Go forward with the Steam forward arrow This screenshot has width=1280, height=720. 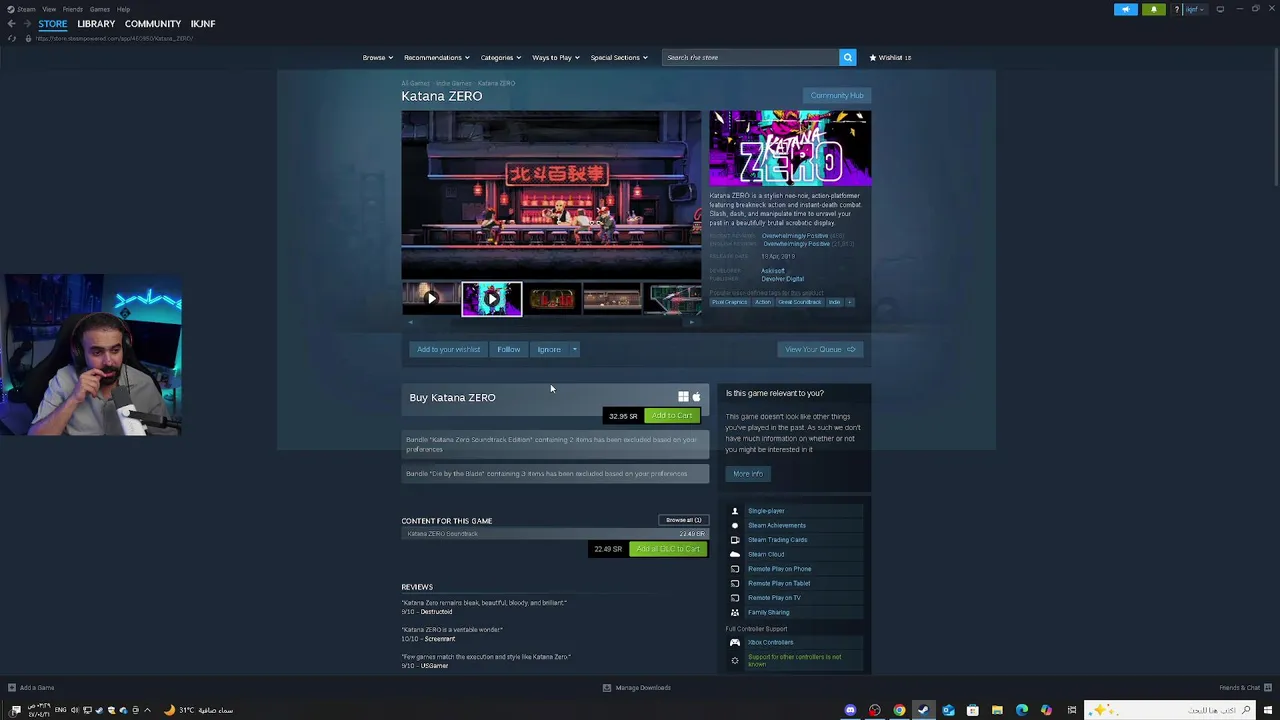pyautogui.click(x=26, y=24)
